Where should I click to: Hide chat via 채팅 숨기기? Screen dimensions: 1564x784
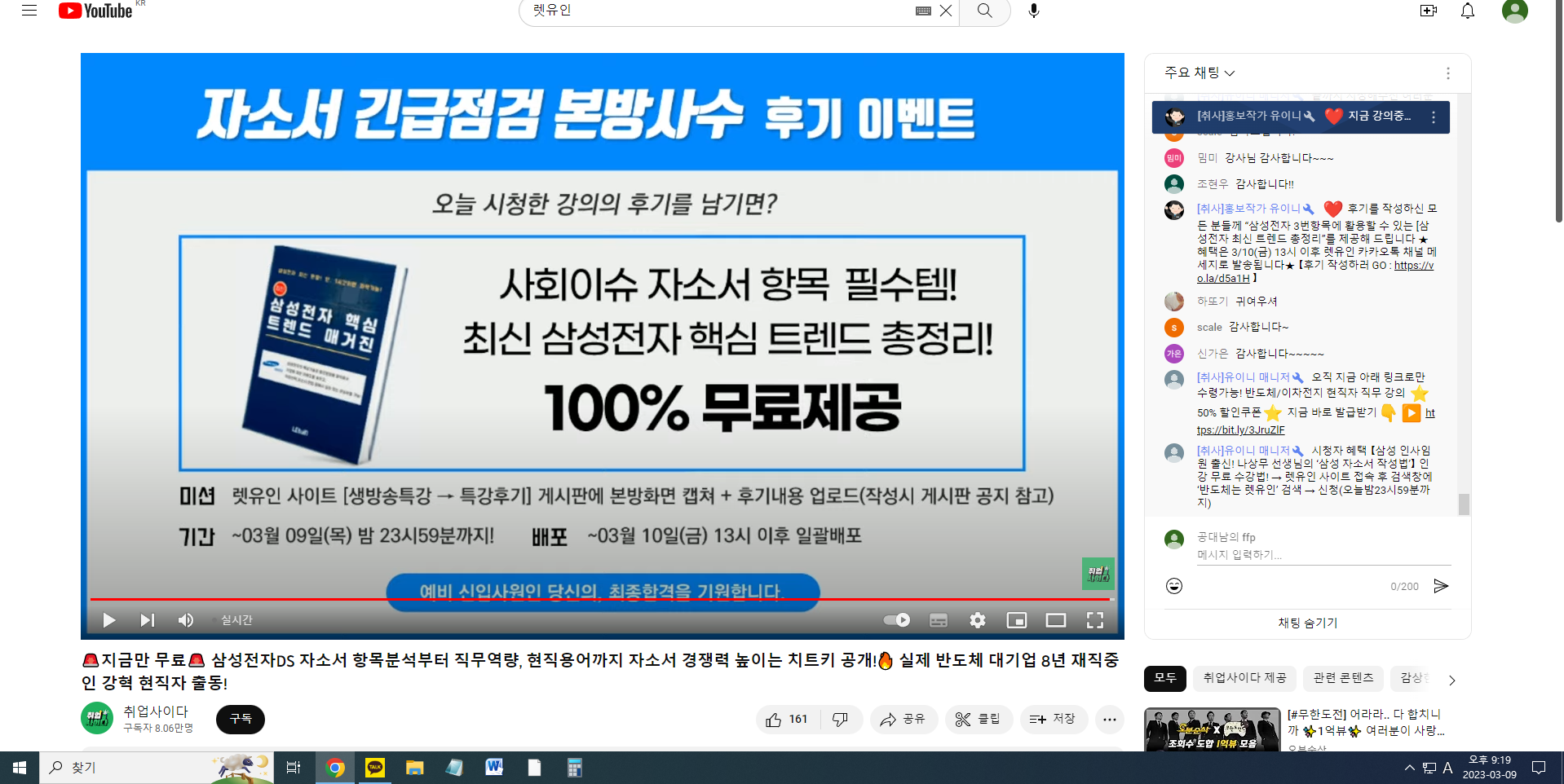click(1307, 623)
